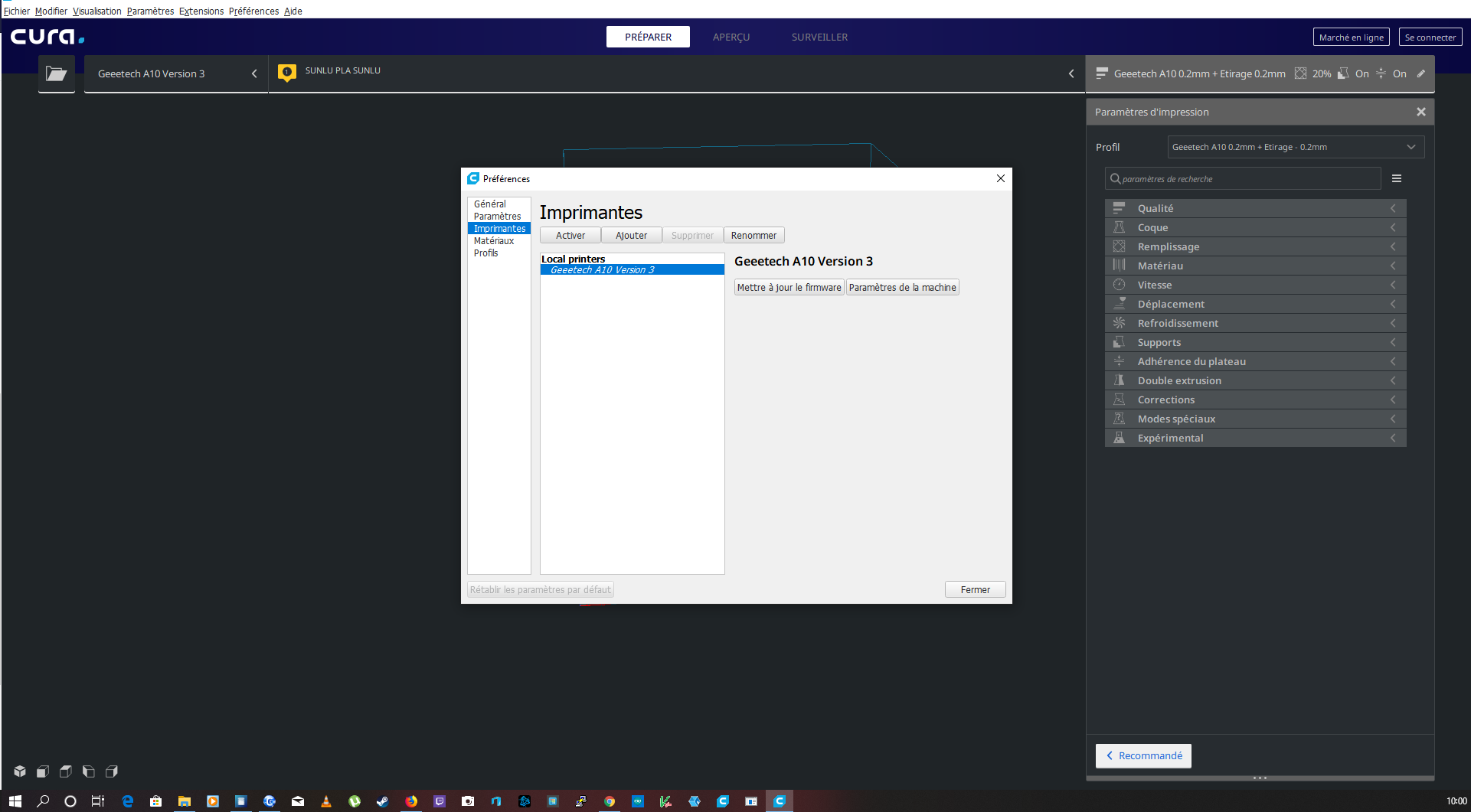
Task: Open file via the folder icon
Action: point(57,73)
